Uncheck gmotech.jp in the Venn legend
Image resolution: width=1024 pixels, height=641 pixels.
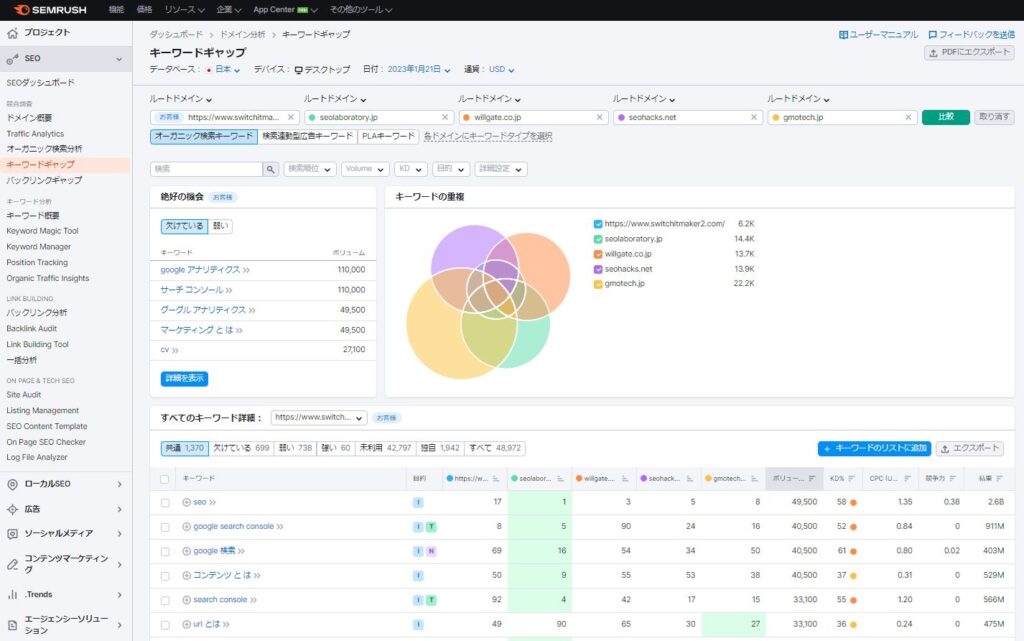[598, 284]
